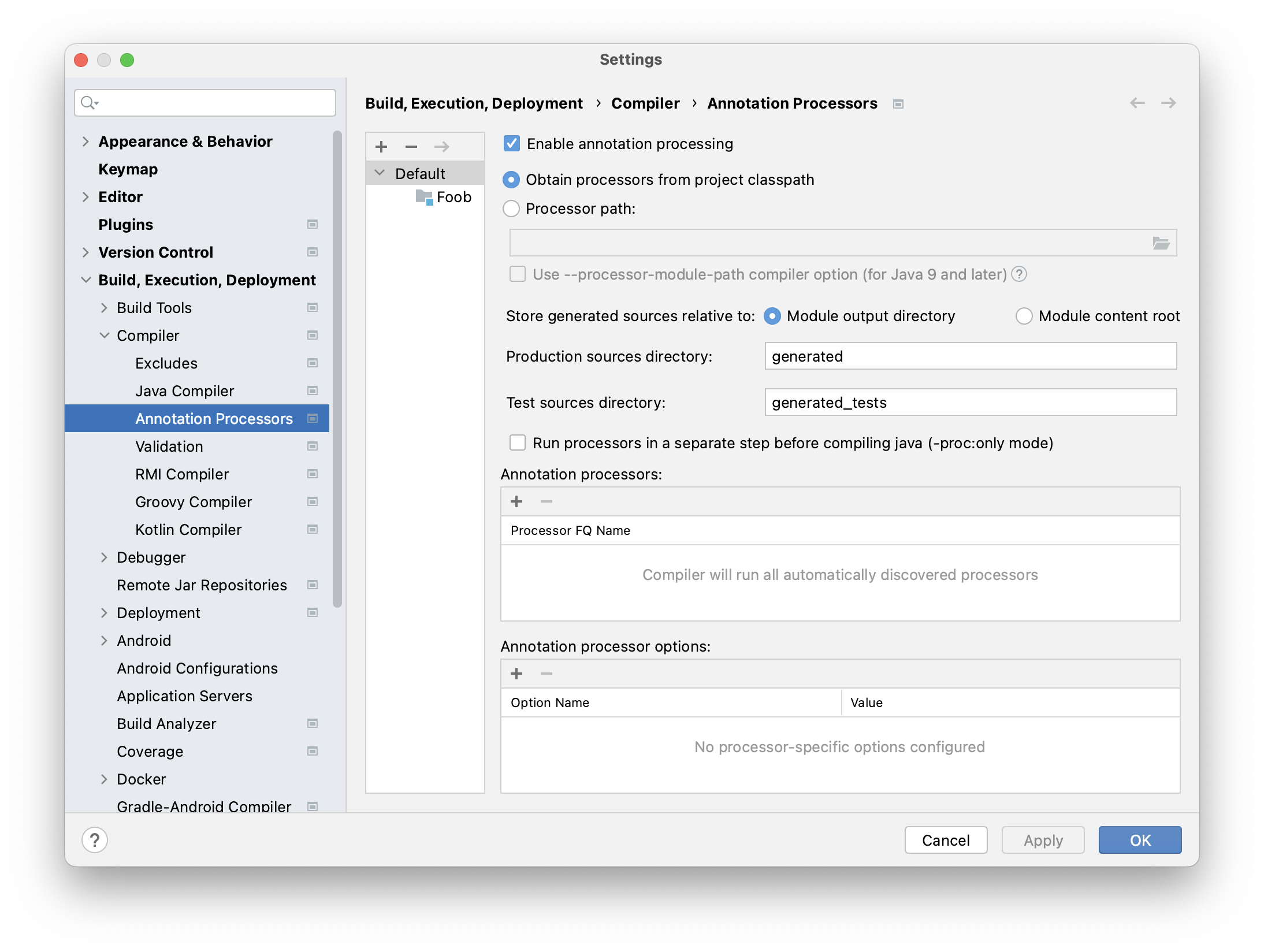
Task: Click the left settings tree scrollbar
Action: tap(337, 370)
